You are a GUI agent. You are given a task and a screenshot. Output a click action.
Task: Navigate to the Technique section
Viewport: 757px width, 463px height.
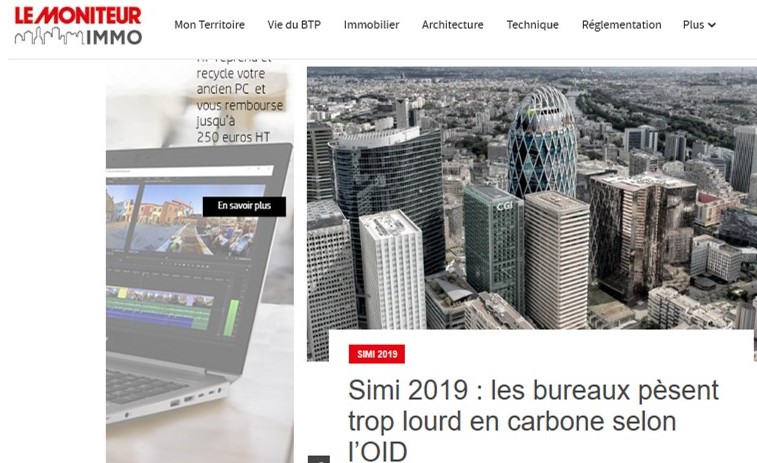click(533, 25)
